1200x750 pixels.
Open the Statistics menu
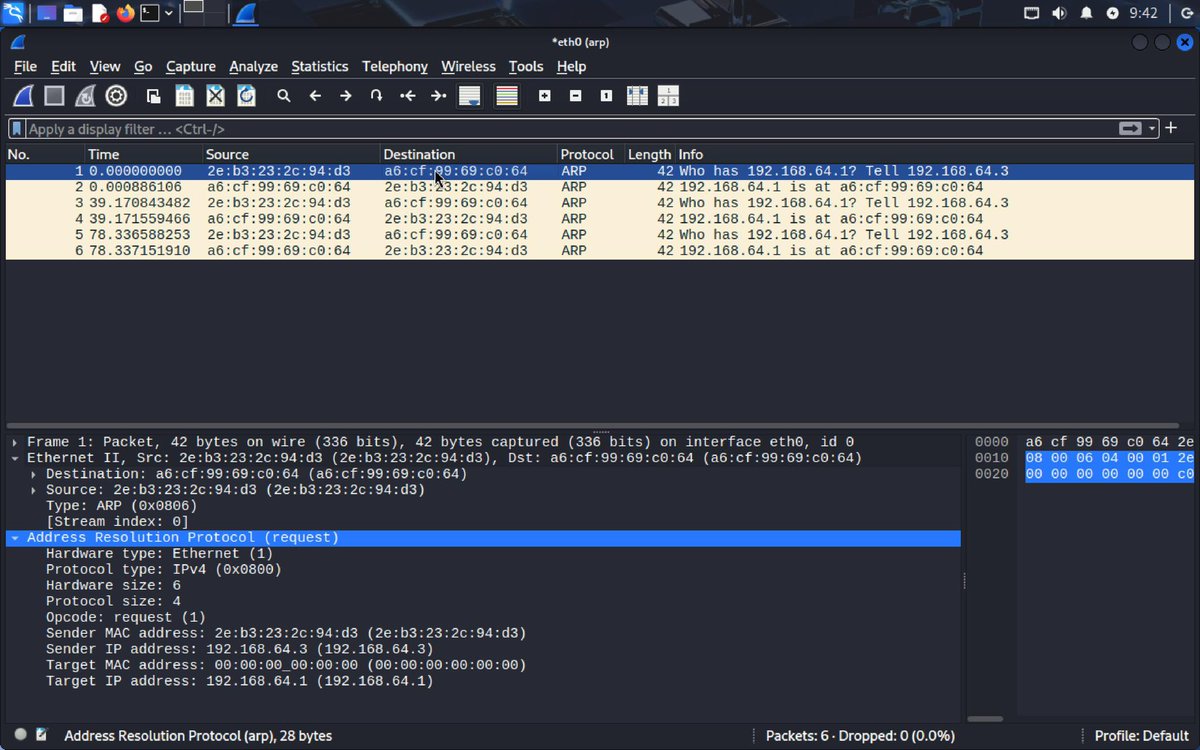[320, 66]
